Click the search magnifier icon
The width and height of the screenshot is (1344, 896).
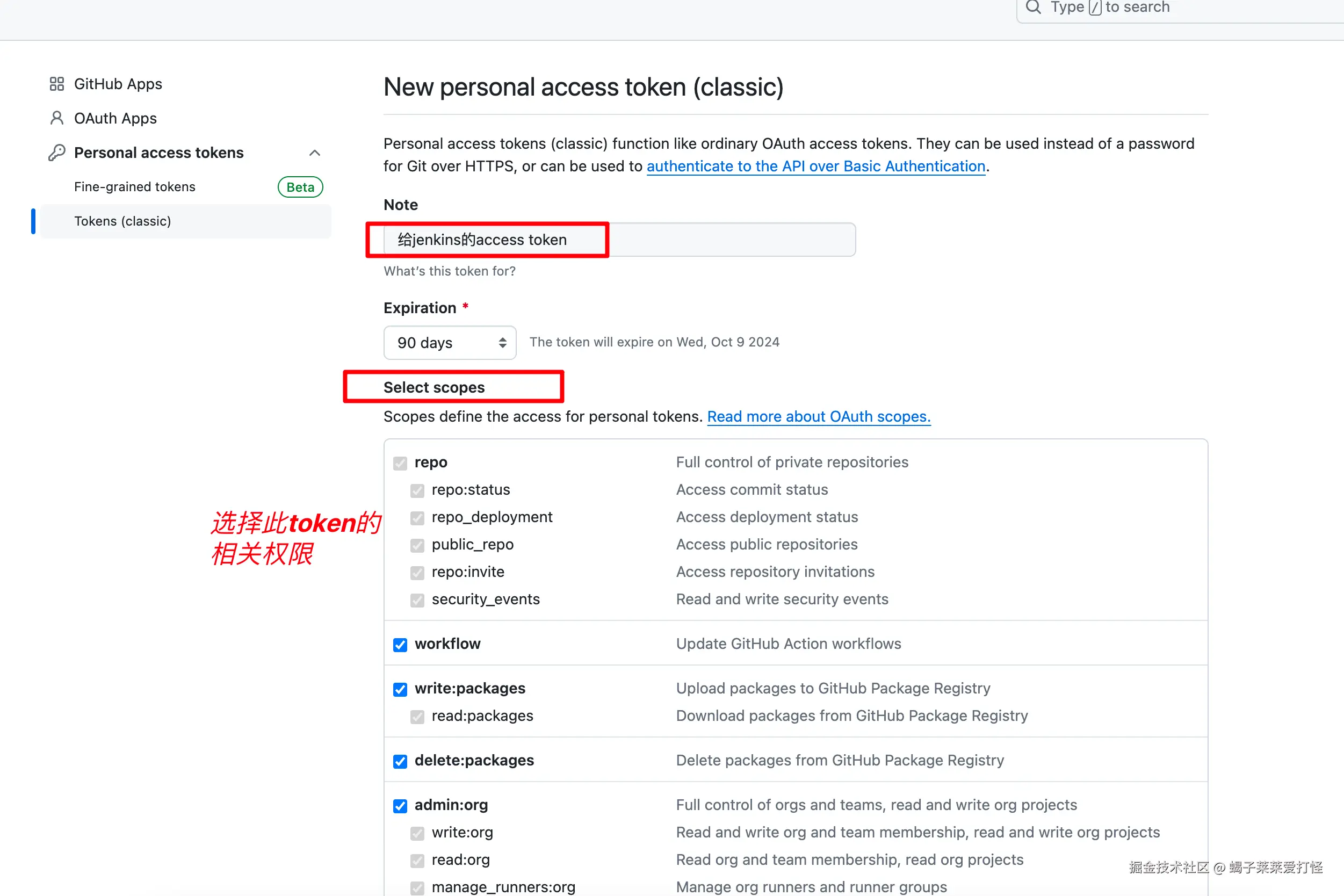click(1033, 7)
